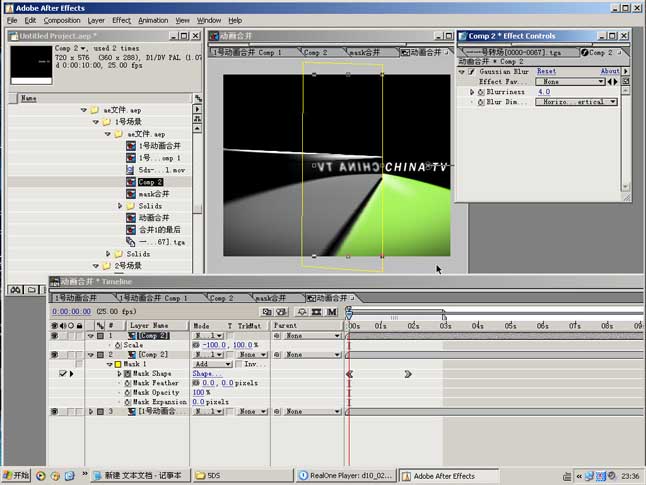Select the tga footage tab in Effect Controls

click(x=517, y=52)
